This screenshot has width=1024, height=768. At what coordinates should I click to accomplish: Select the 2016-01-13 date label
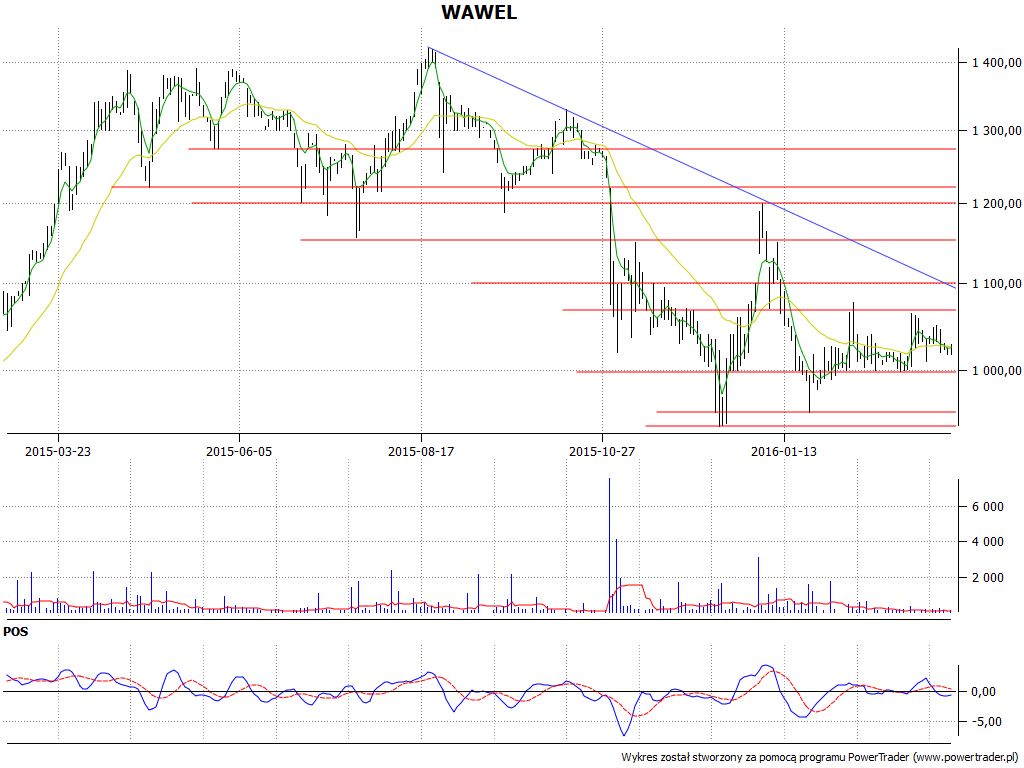coord(784,451)
